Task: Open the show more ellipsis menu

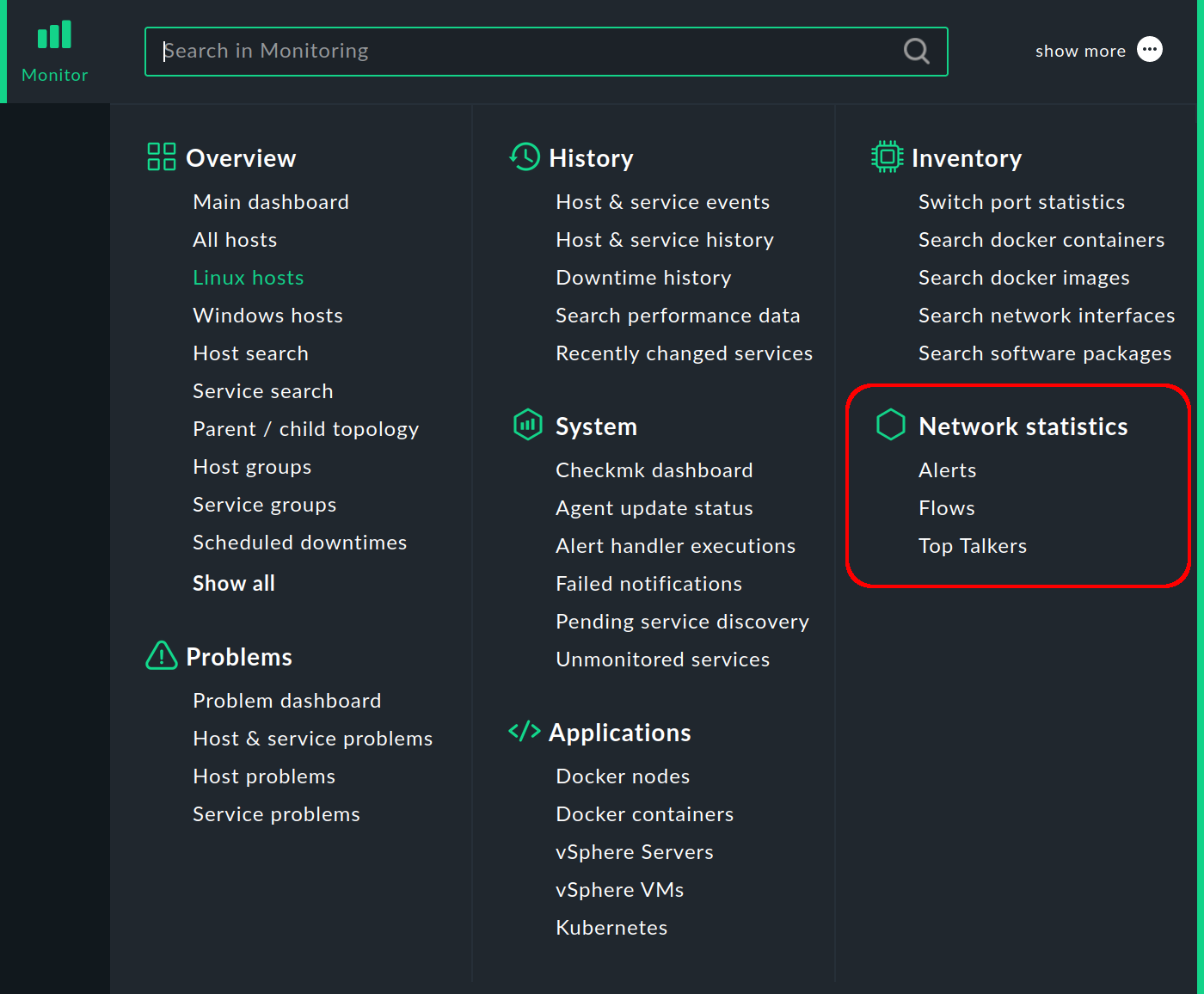Action: click(x=1150, y=49)
